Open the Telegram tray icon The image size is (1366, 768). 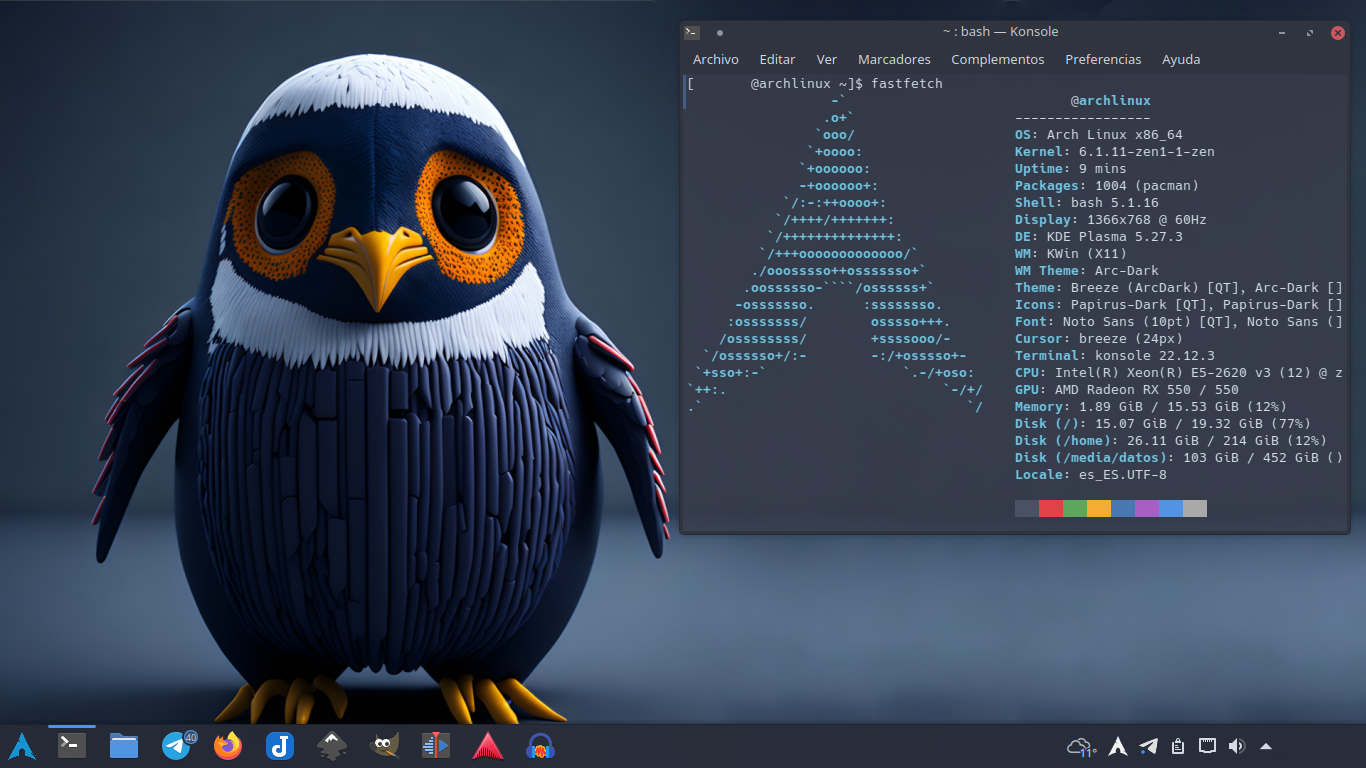pos(1149,746)
